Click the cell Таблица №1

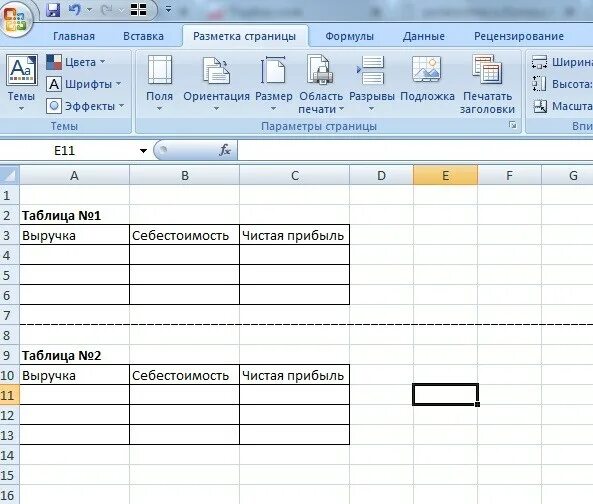click(75, 215)
